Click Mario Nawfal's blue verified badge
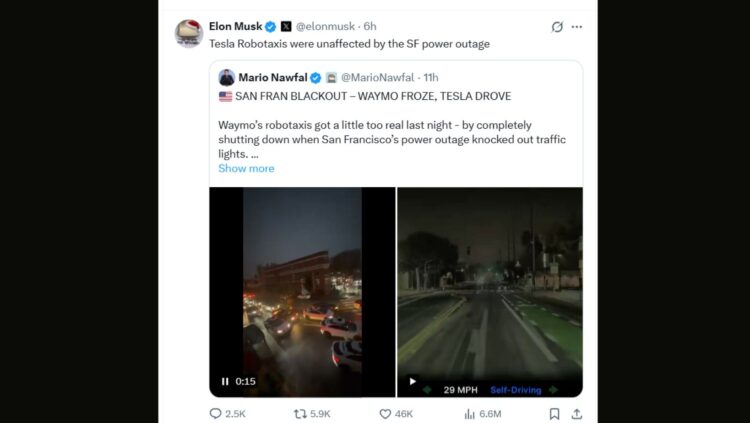This screenshot has width=750, height=423. click(316, 77)
